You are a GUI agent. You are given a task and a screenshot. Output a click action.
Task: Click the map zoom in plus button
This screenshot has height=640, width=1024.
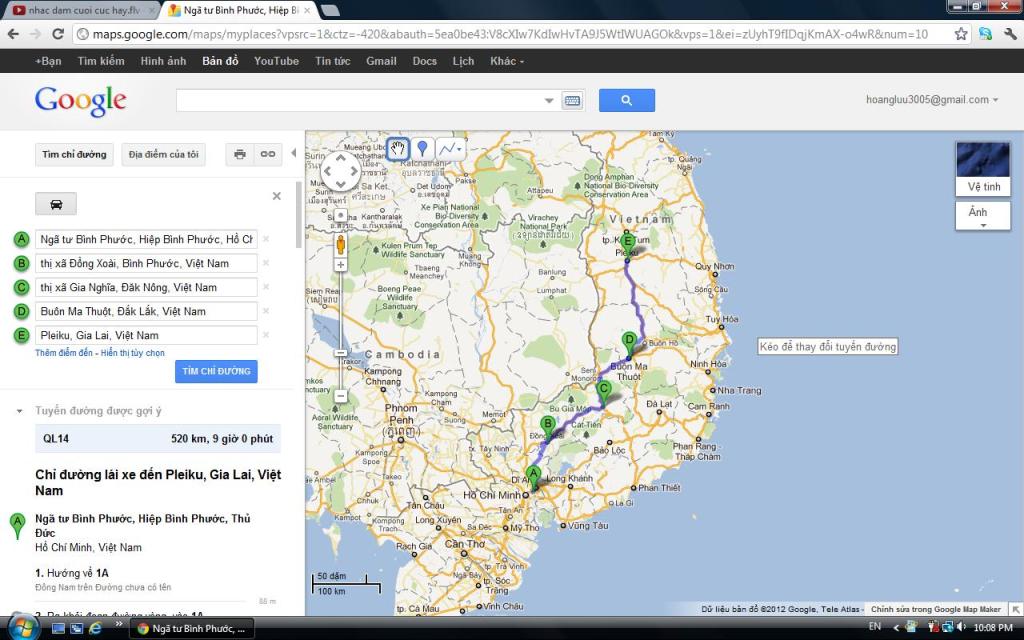point(340,264)
